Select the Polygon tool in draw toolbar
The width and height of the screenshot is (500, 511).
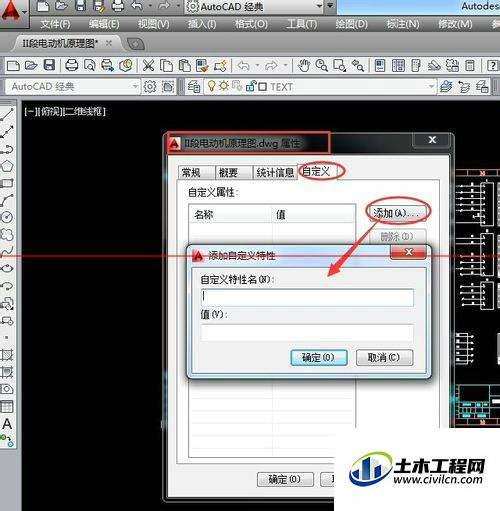(x=7, y=166)
